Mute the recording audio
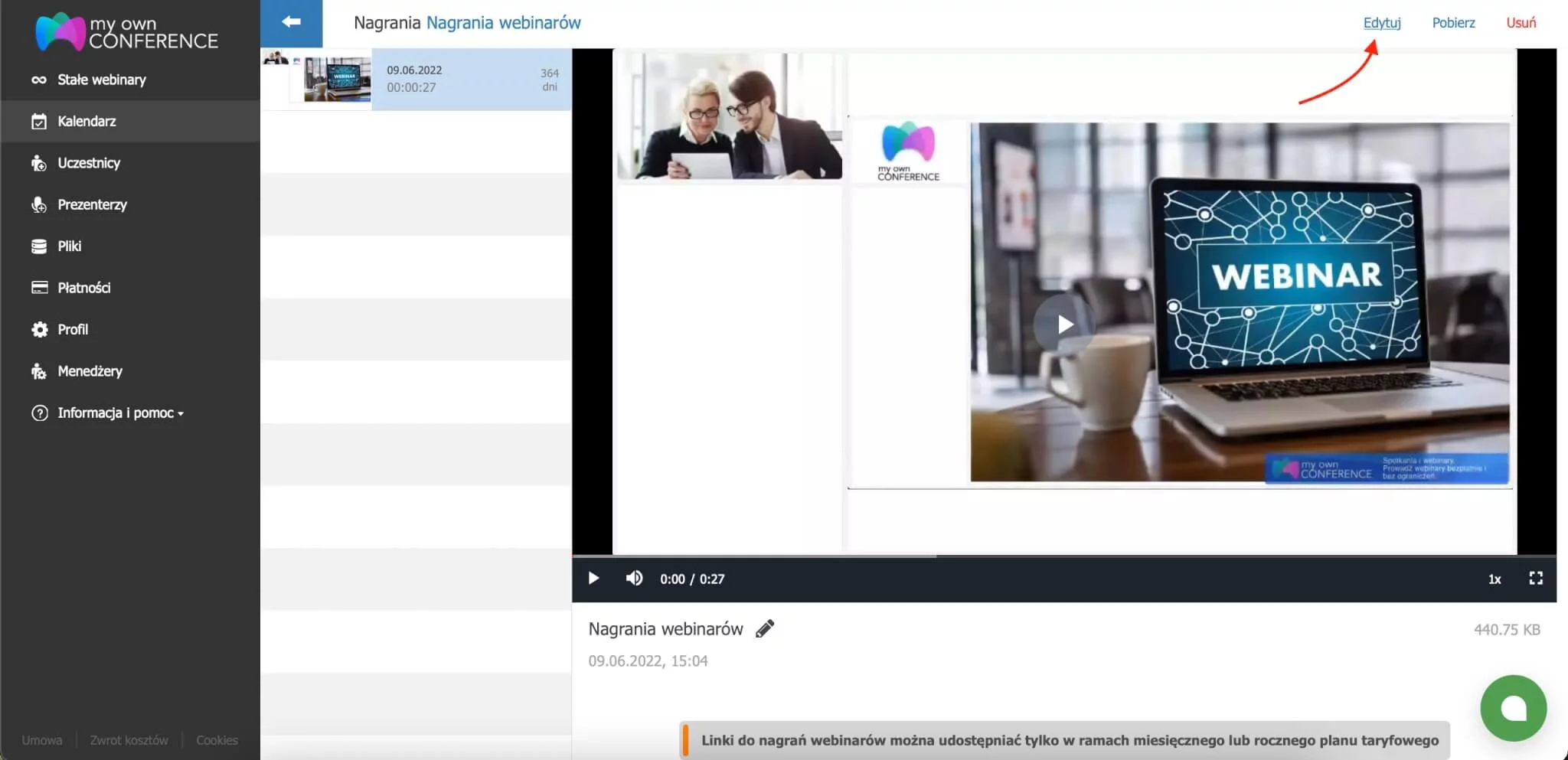 (x=635, y=579)
